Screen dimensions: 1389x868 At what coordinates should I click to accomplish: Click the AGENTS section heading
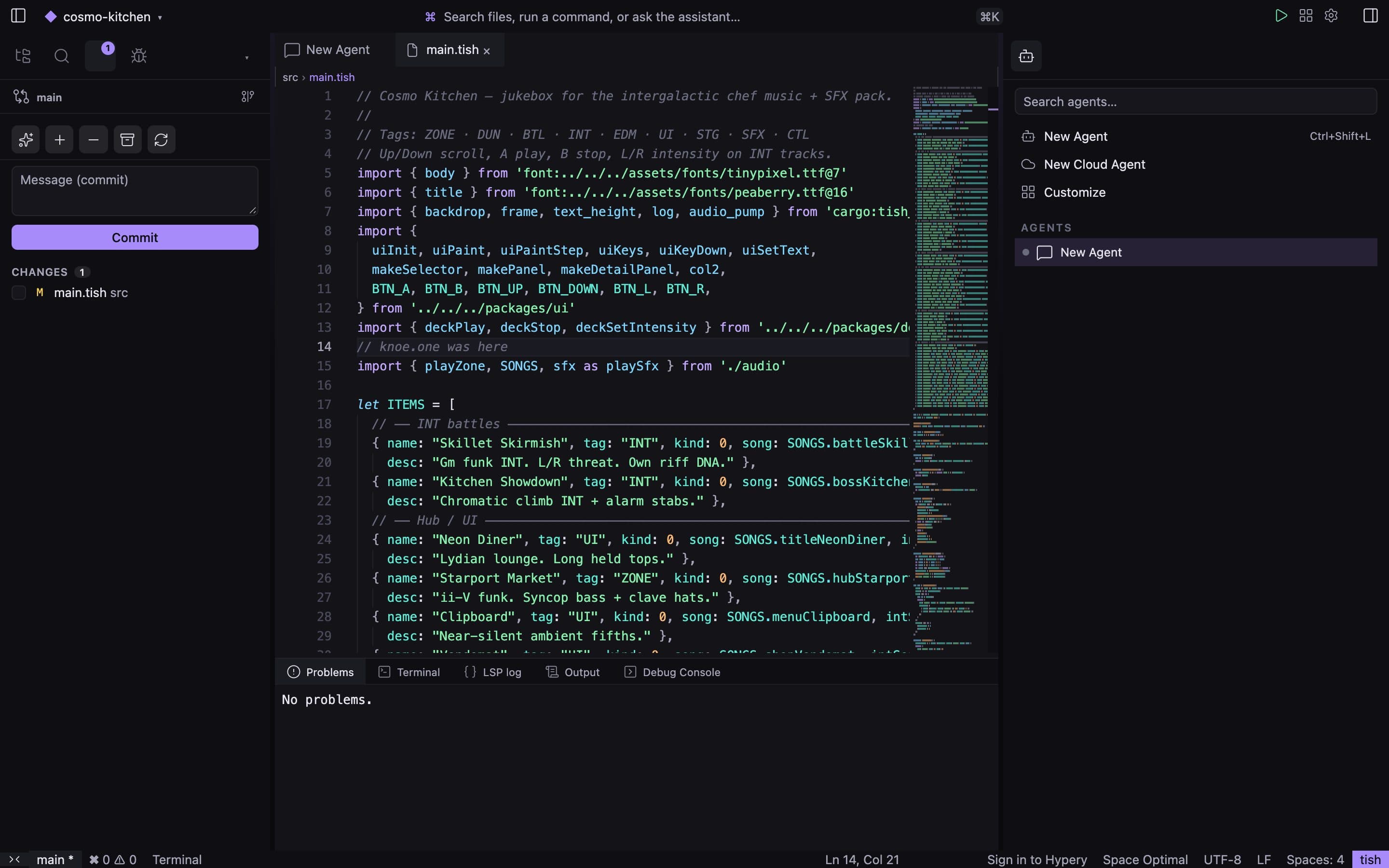1047,228
